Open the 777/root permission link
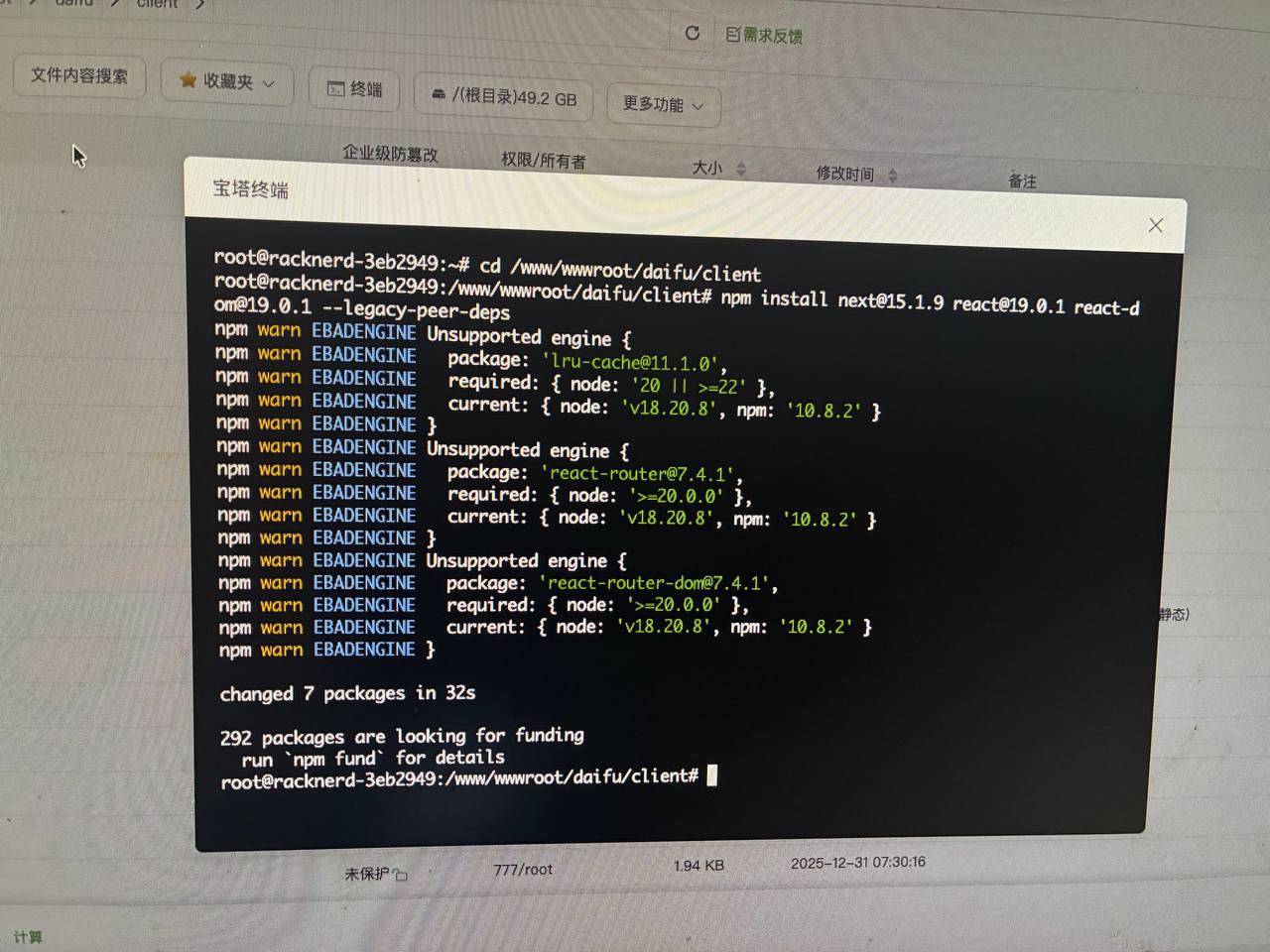This screenshot has height=952, width=1270. [523, 869]
